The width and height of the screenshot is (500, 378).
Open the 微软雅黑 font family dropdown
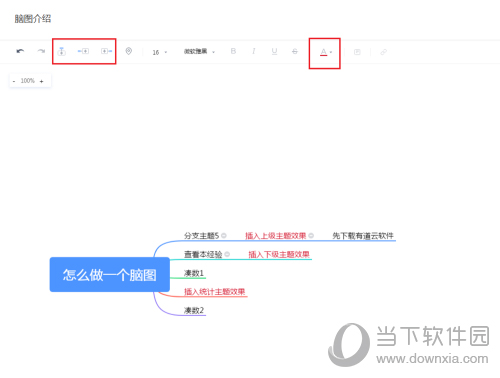point(199,52)
